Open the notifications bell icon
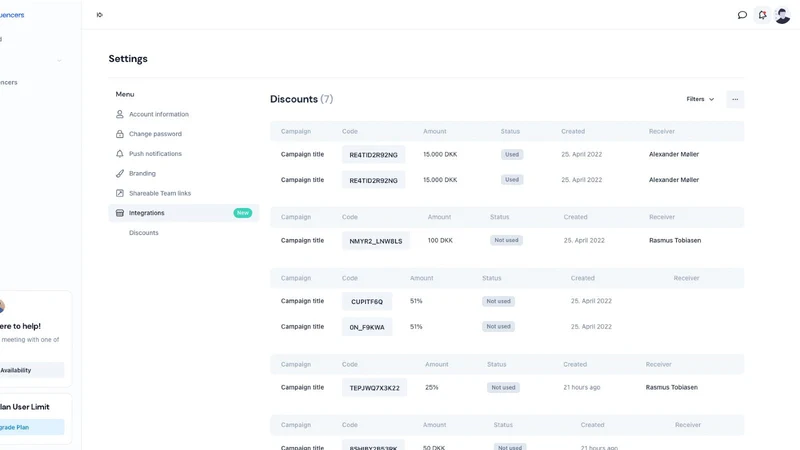800x450 pixels. (x=762, y=15)
